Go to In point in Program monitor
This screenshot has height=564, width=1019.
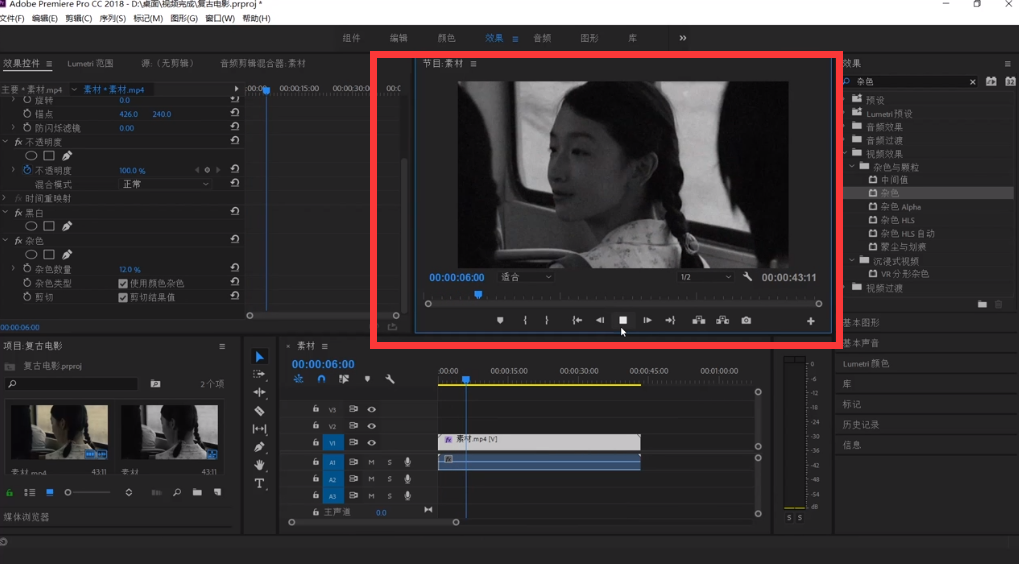pos(576,320)
